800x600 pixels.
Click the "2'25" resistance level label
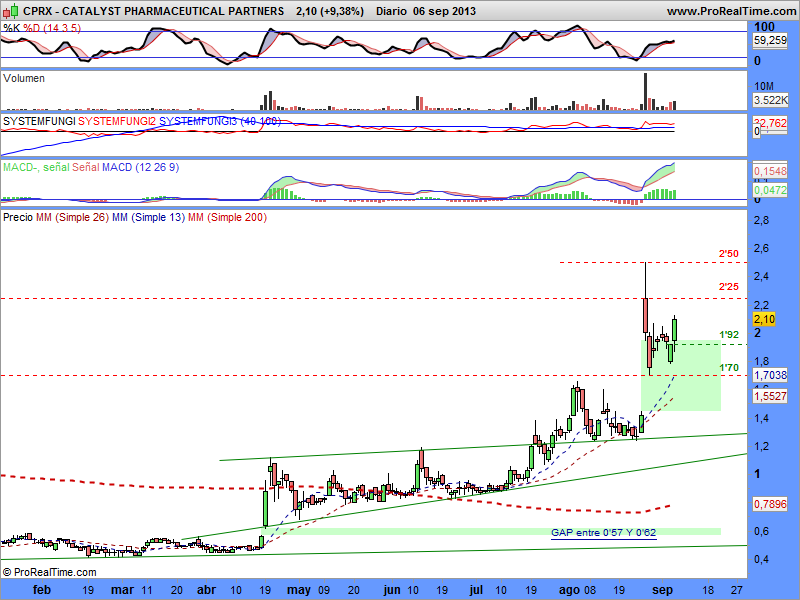[x=729, y=287]
